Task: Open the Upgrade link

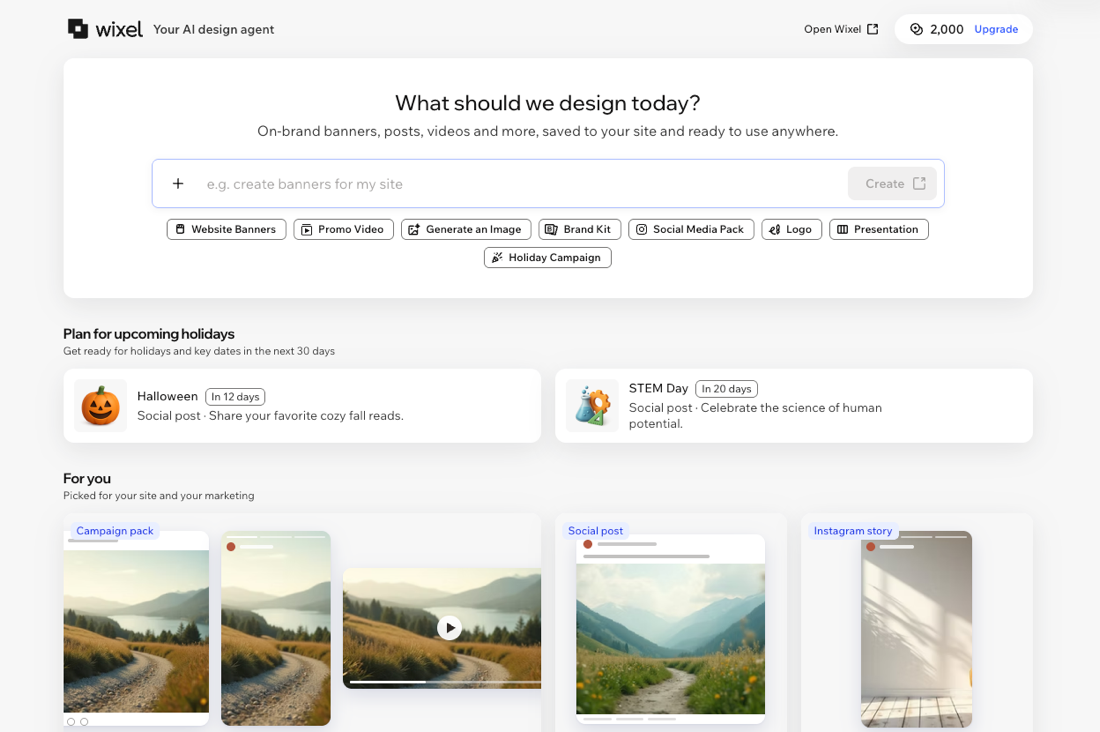Action: pyautogui.click(x=995, y=29)
